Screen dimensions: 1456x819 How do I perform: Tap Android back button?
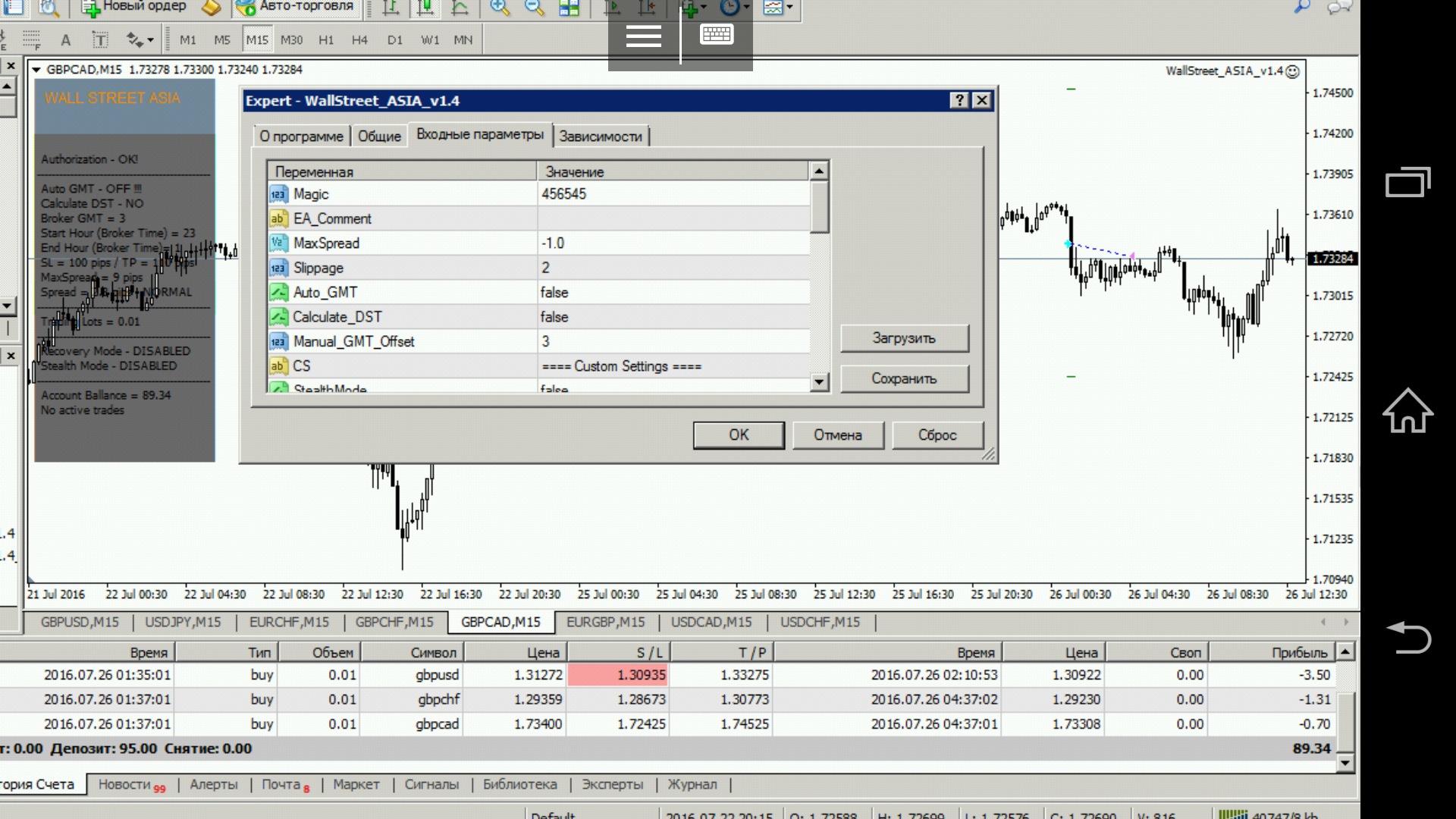(x=1408, y=637)
